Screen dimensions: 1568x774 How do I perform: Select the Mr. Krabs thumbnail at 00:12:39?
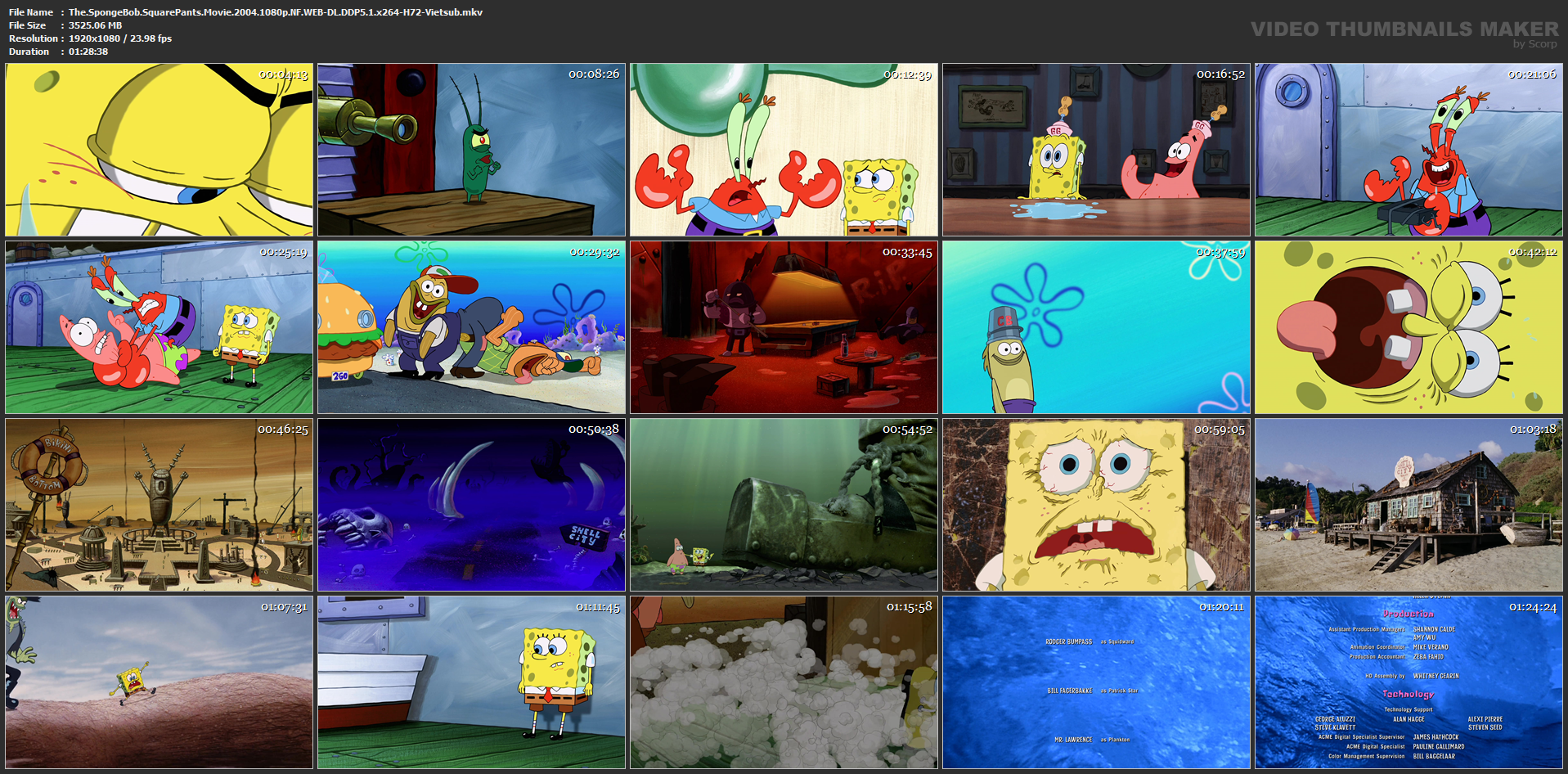pos(784,150)
